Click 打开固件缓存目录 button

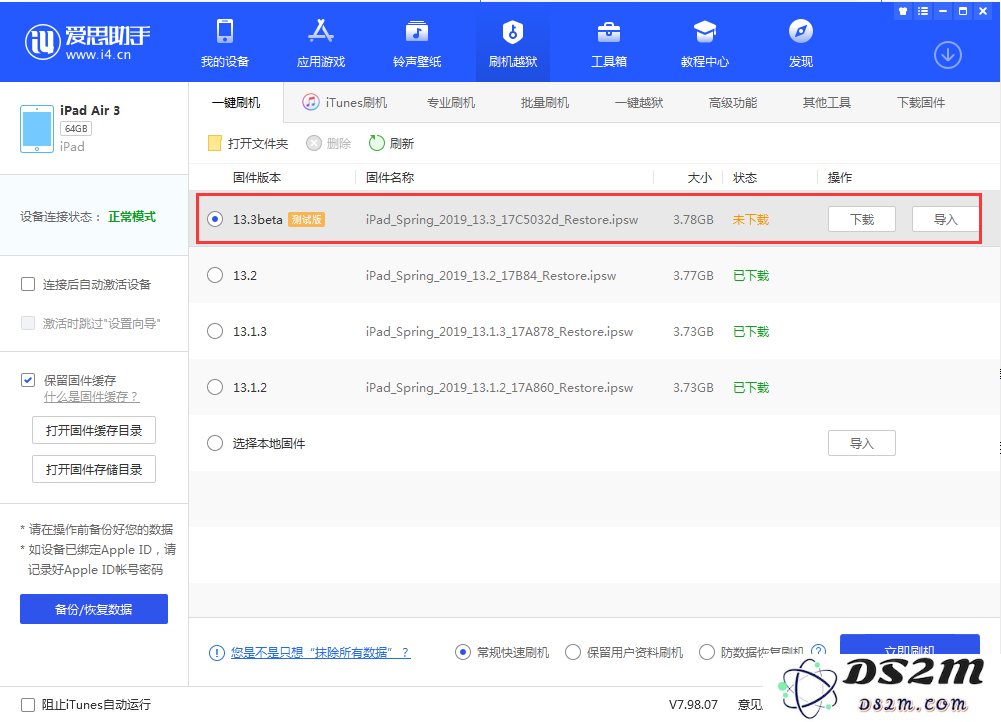coord(94,430)
